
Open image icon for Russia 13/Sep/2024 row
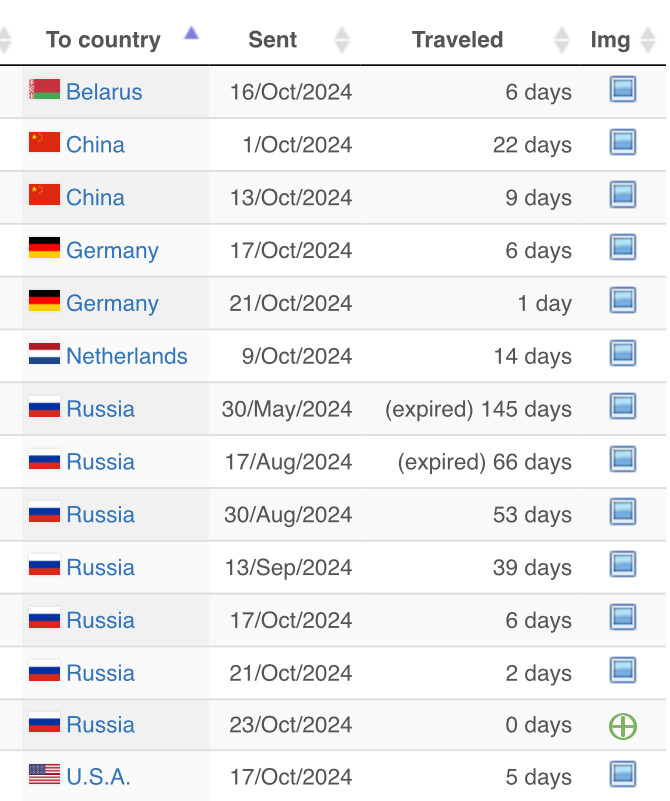pyautogui.click(x=622, y=566)
